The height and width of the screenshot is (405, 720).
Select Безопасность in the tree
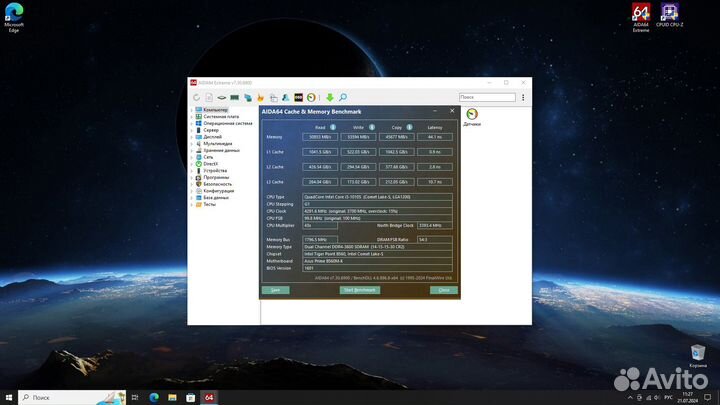pos(217,184)
